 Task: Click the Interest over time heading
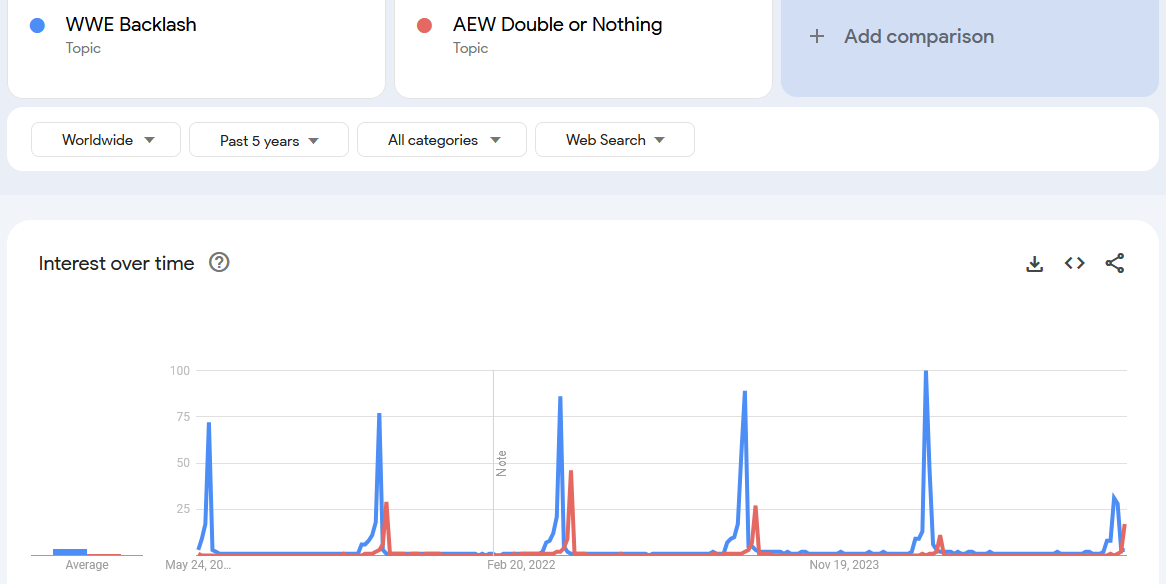116,263
